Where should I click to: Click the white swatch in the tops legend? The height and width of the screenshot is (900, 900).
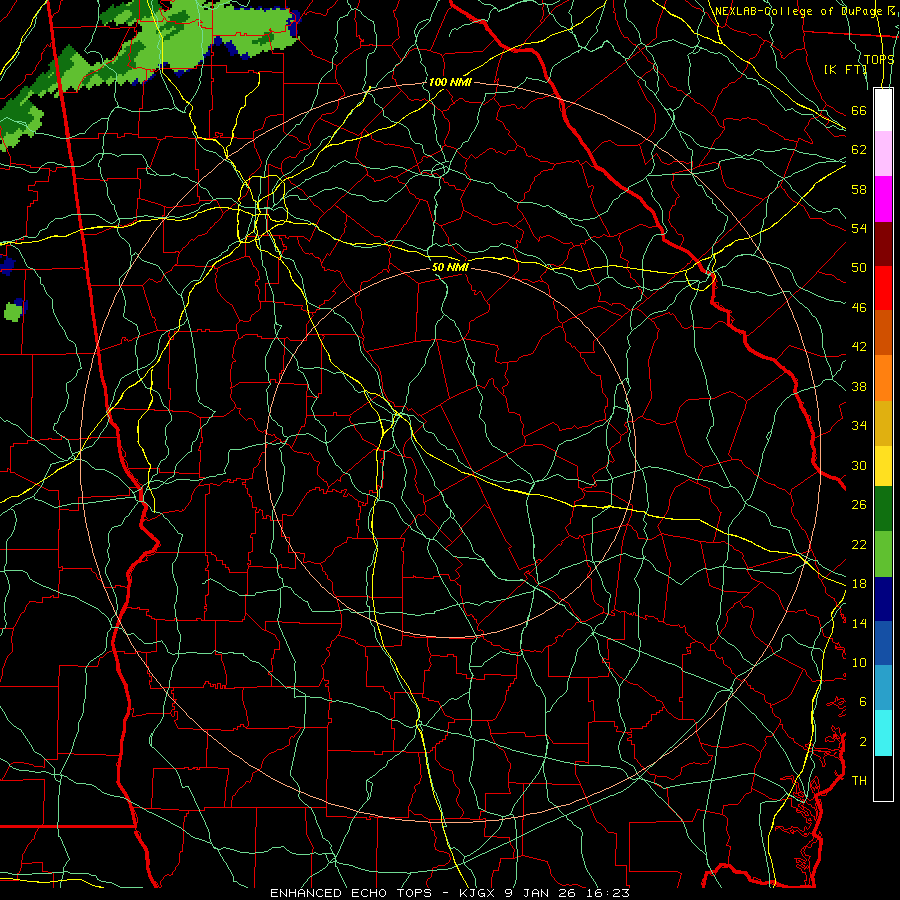tap(883, 110)
